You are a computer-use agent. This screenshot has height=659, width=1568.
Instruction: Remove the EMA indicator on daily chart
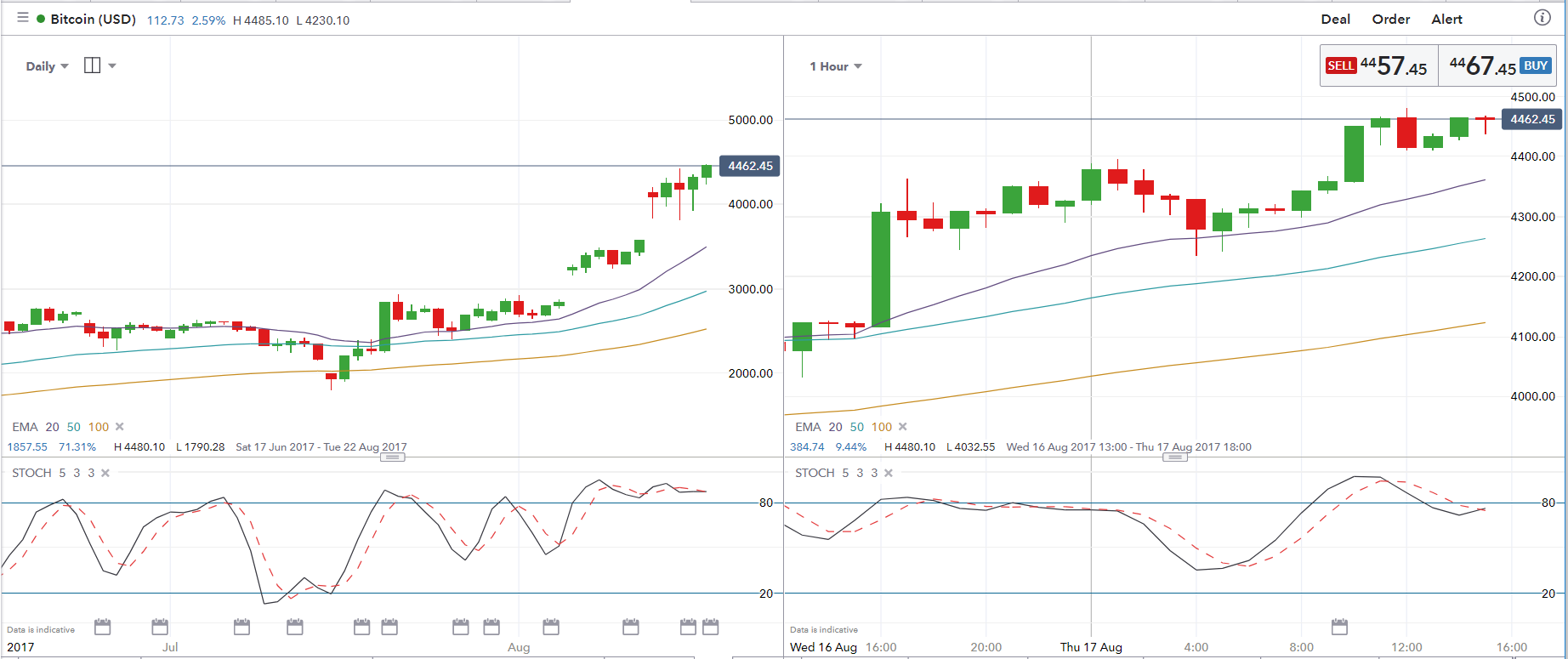(x=120, y=427)
